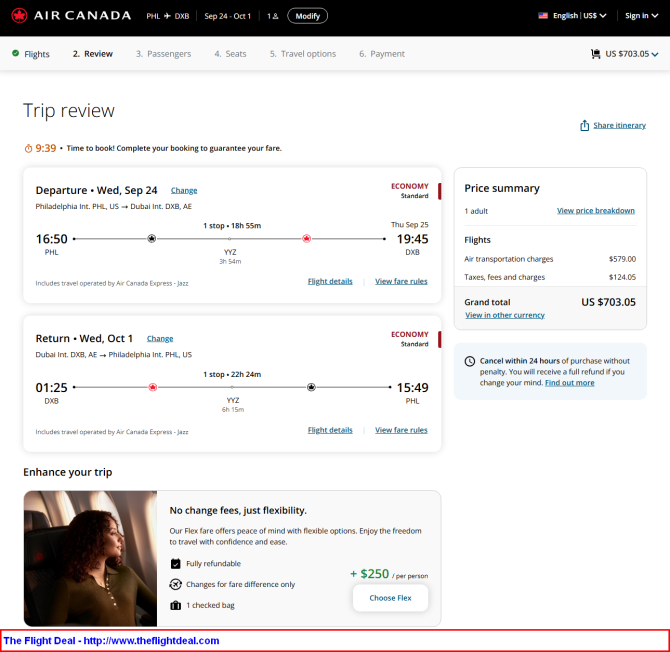Click the Choose Flex button
This screenshot has width=670, height=652.
coord(391,598)
